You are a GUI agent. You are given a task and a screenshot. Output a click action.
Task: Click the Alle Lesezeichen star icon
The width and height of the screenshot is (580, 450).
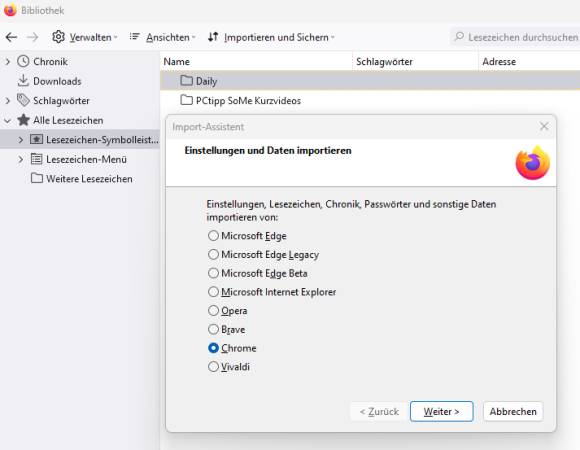(x=23, y=119)
